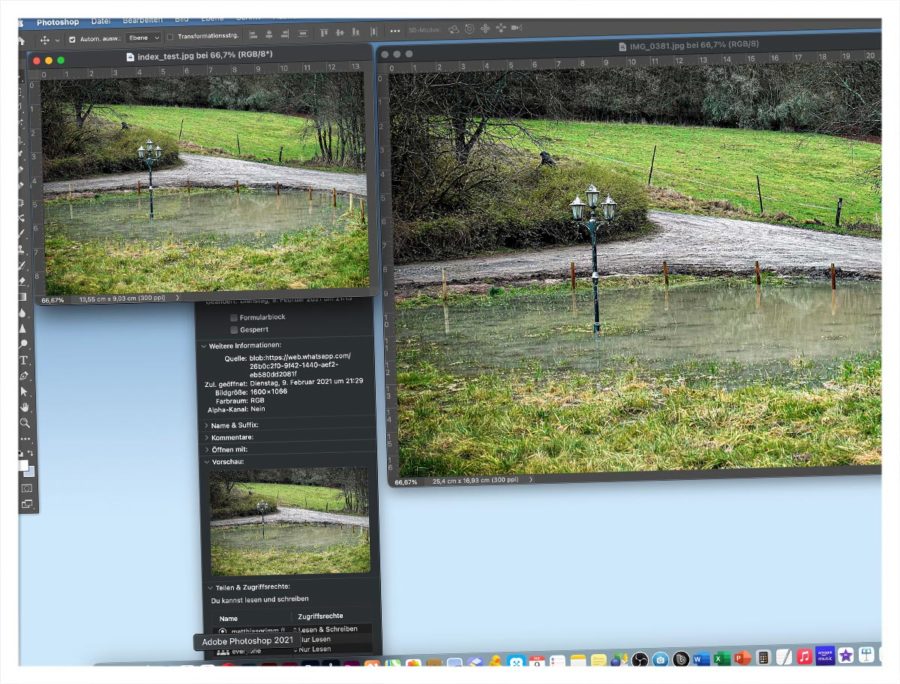Viewport: 900px width, 684px height.
Task: Open the Photoshop application menu
Action: (57, 22)
